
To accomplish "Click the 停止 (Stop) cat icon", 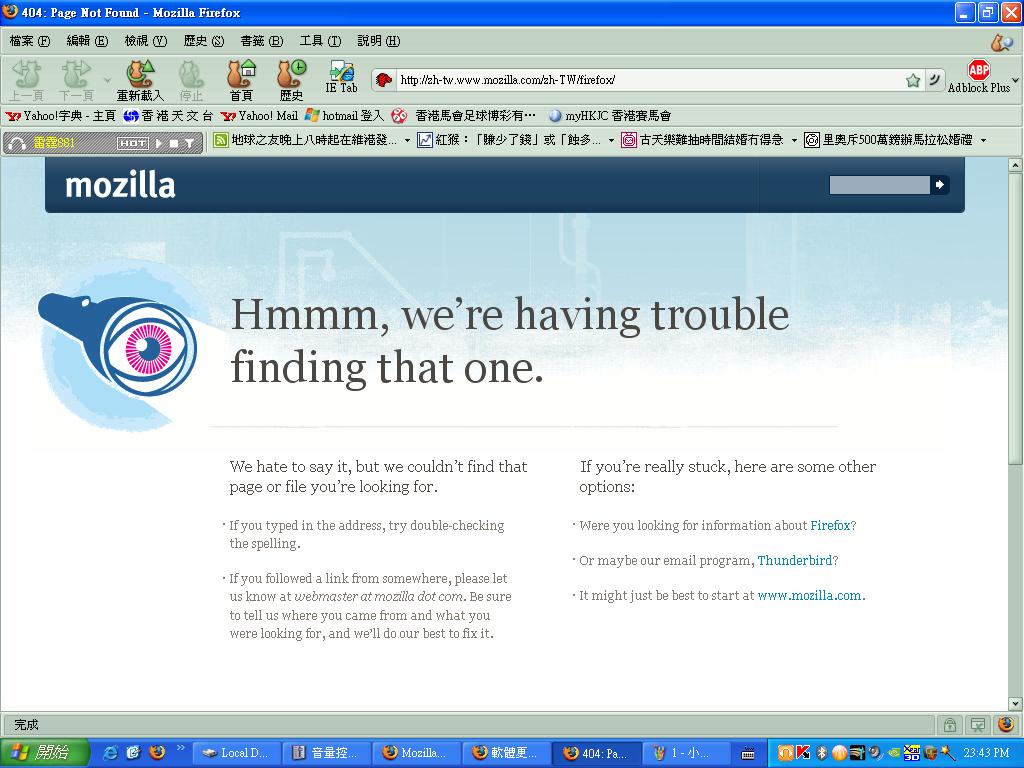I will click(x=191, y=80).
